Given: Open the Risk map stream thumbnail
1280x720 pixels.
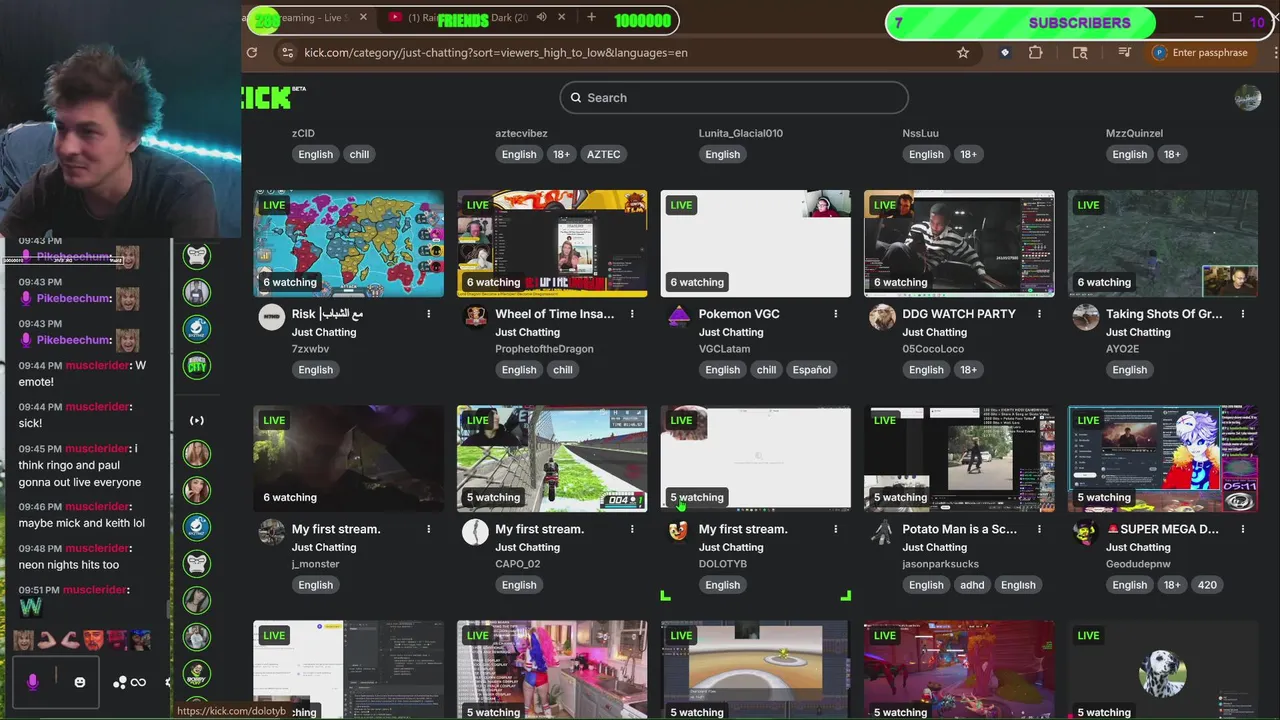Looking at the screenshot, I should point(348,244).
